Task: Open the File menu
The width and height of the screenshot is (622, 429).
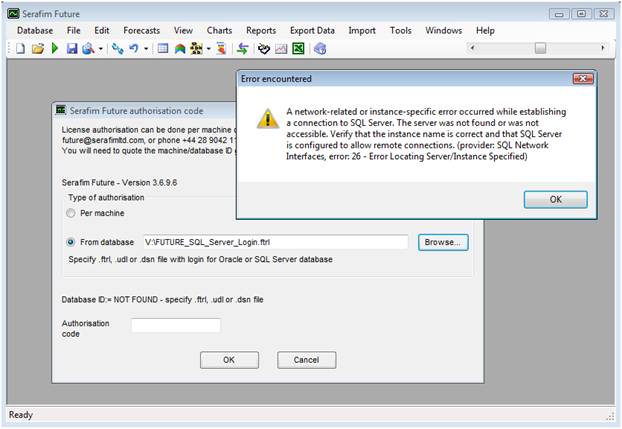Action: 73,31
